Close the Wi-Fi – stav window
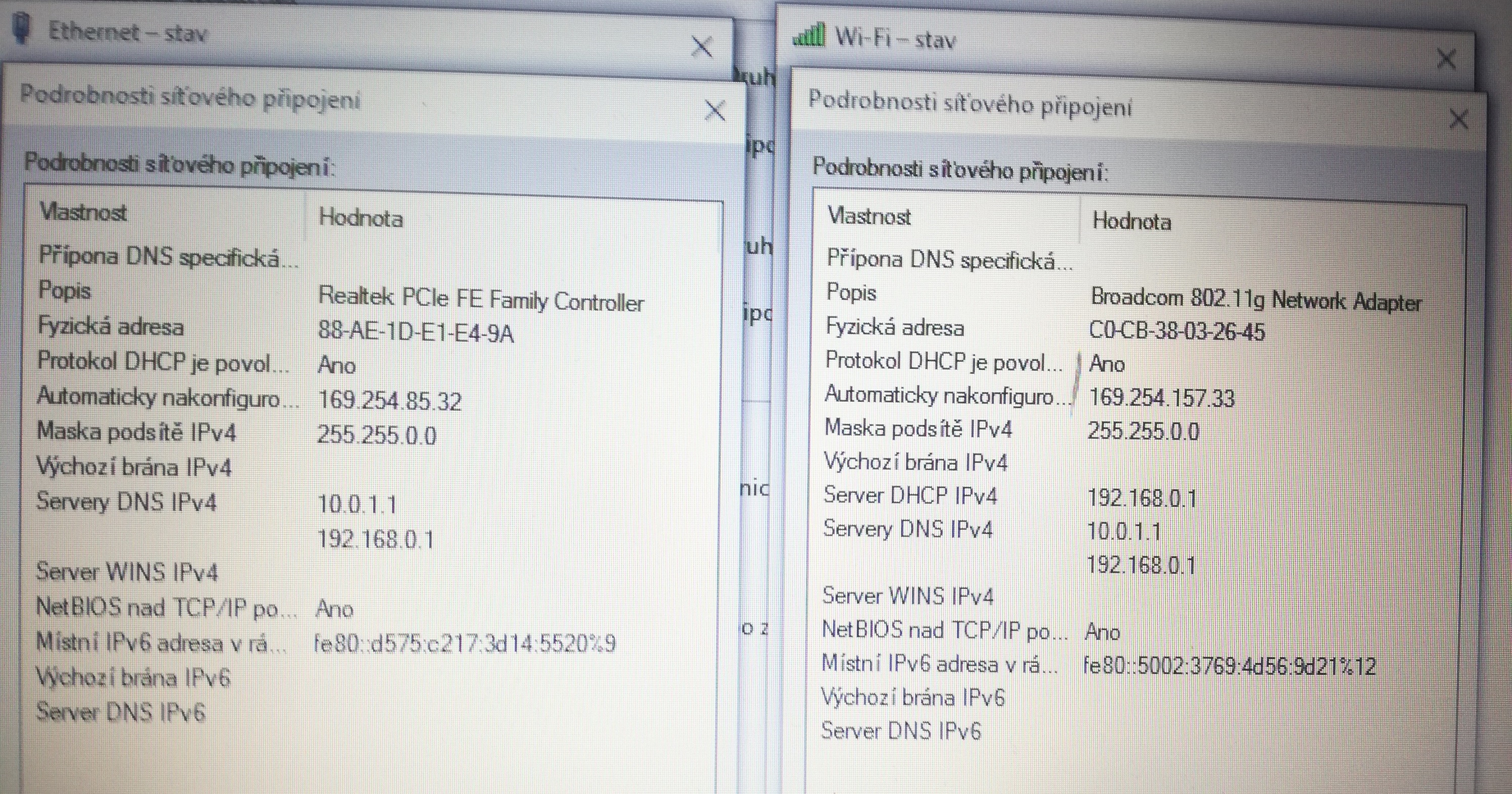This screenshot has height=794, width=1512. [1446, 59]
